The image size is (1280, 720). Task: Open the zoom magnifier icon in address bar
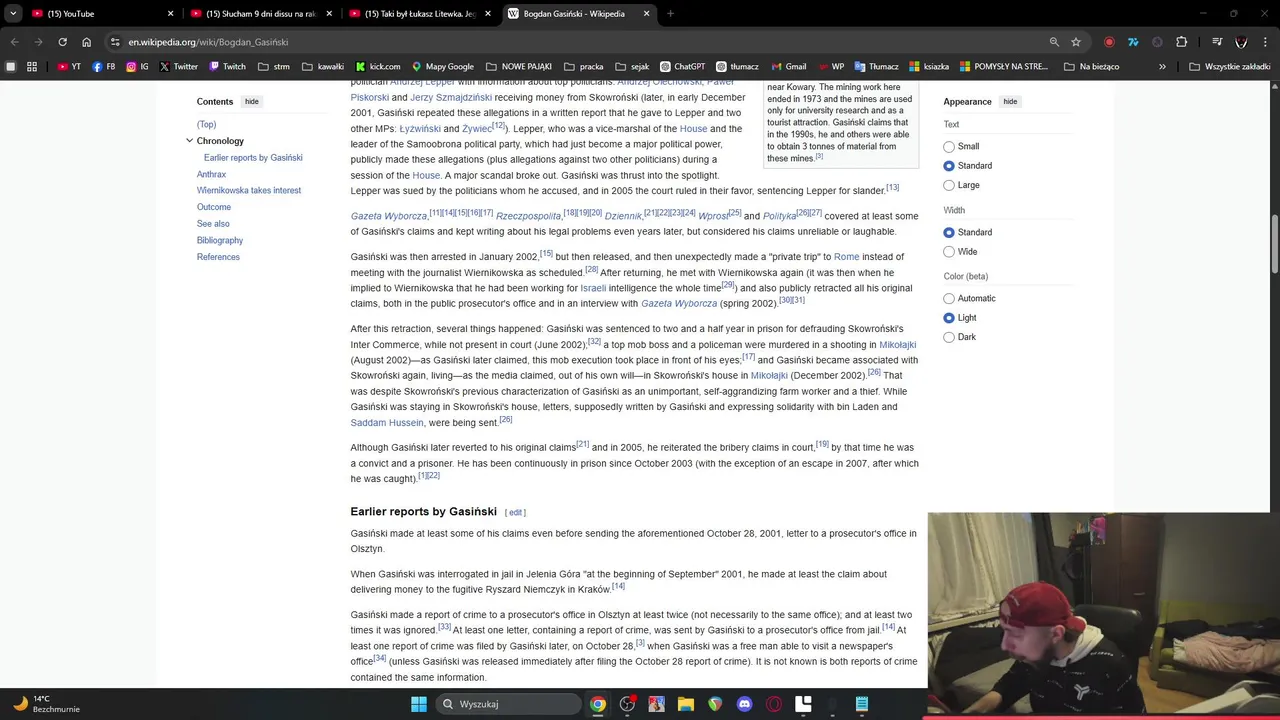coord(1054,42)
